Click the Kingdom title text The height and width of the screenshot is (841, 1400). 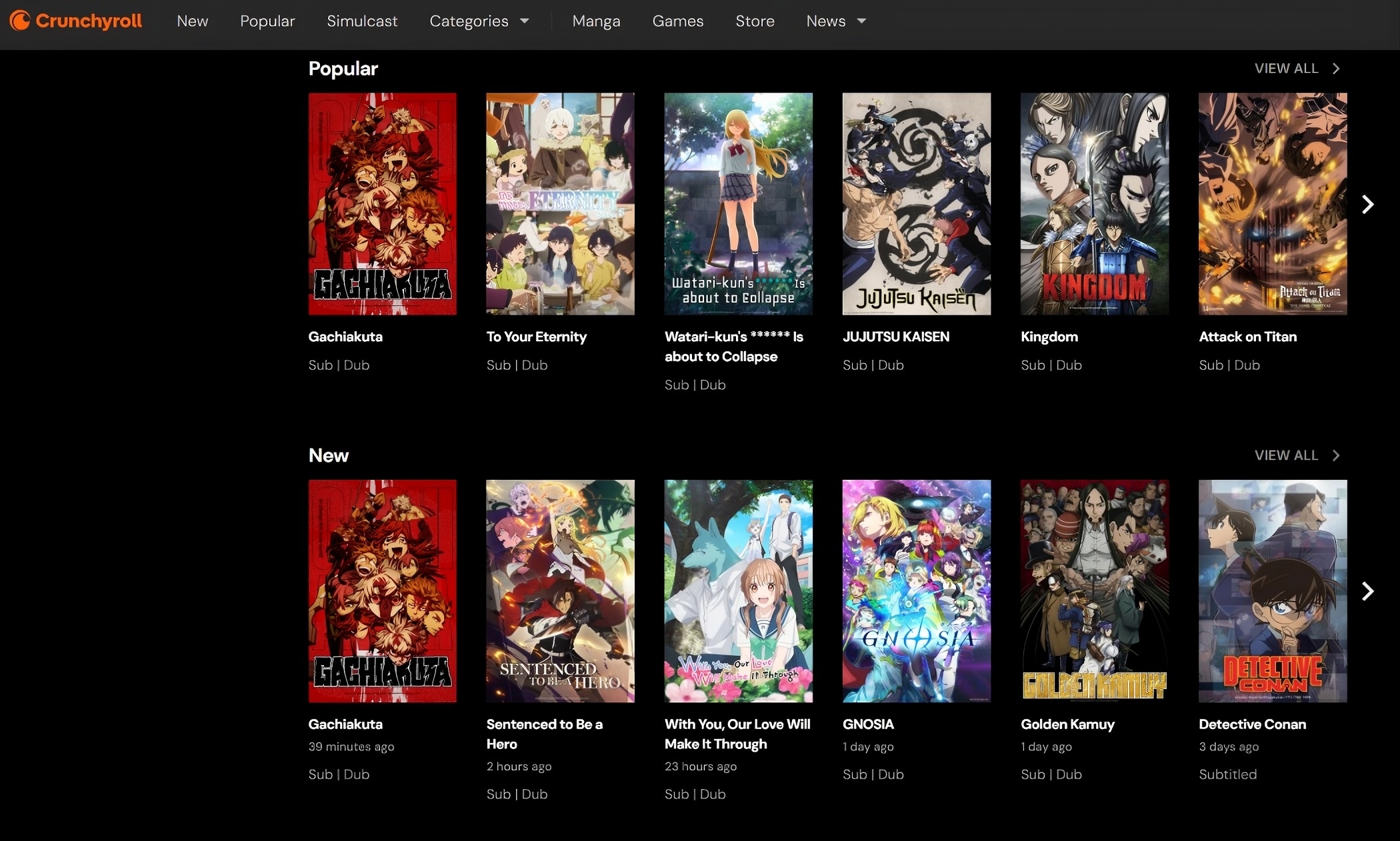1049,337
